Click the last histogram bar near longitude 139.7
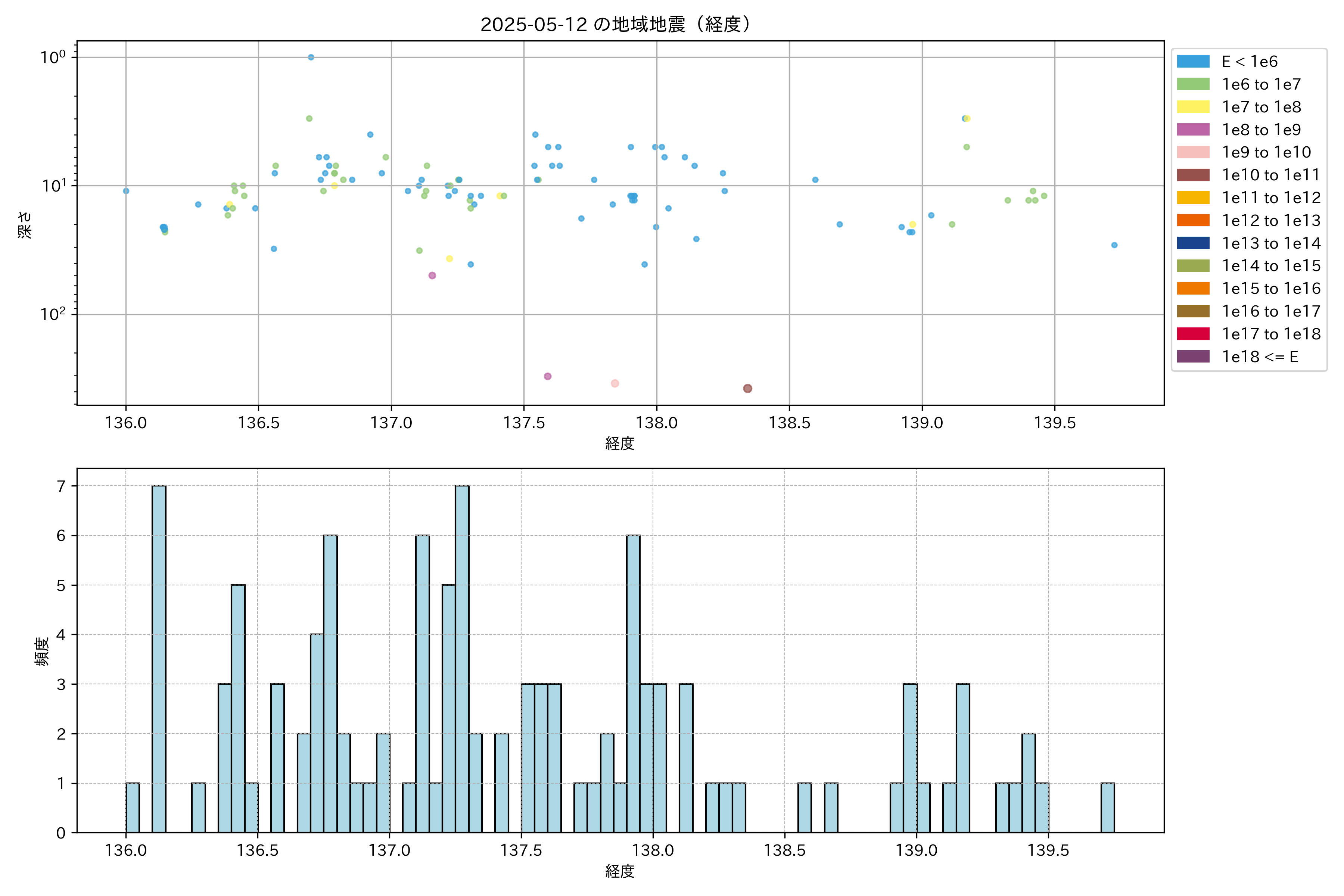 (x=1107, y=808)
